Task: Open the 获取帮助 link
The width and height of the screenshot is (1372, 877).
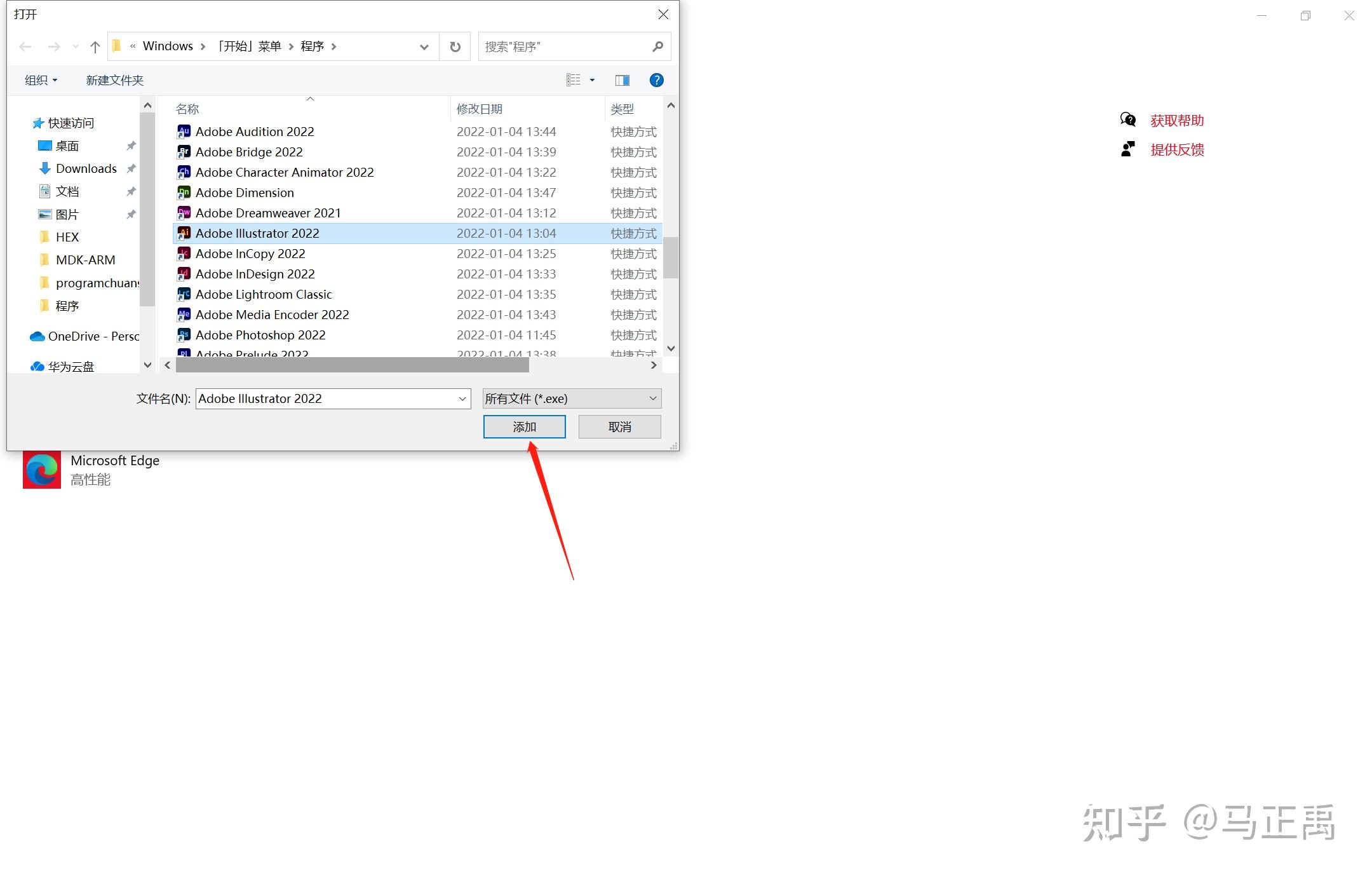Action: click(x=1176, y=120)
